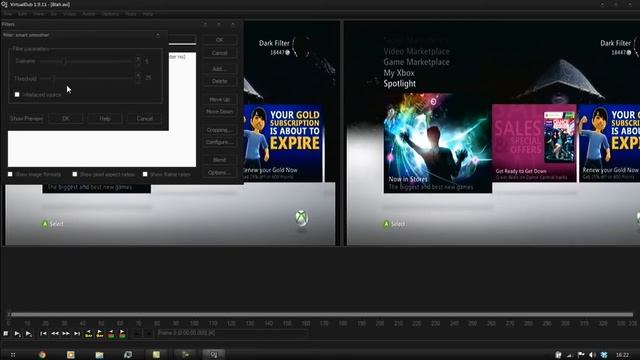Click the Threshold slider in smart smoother
This screenshot has height=360, width=640.
[x=86, y=78]
